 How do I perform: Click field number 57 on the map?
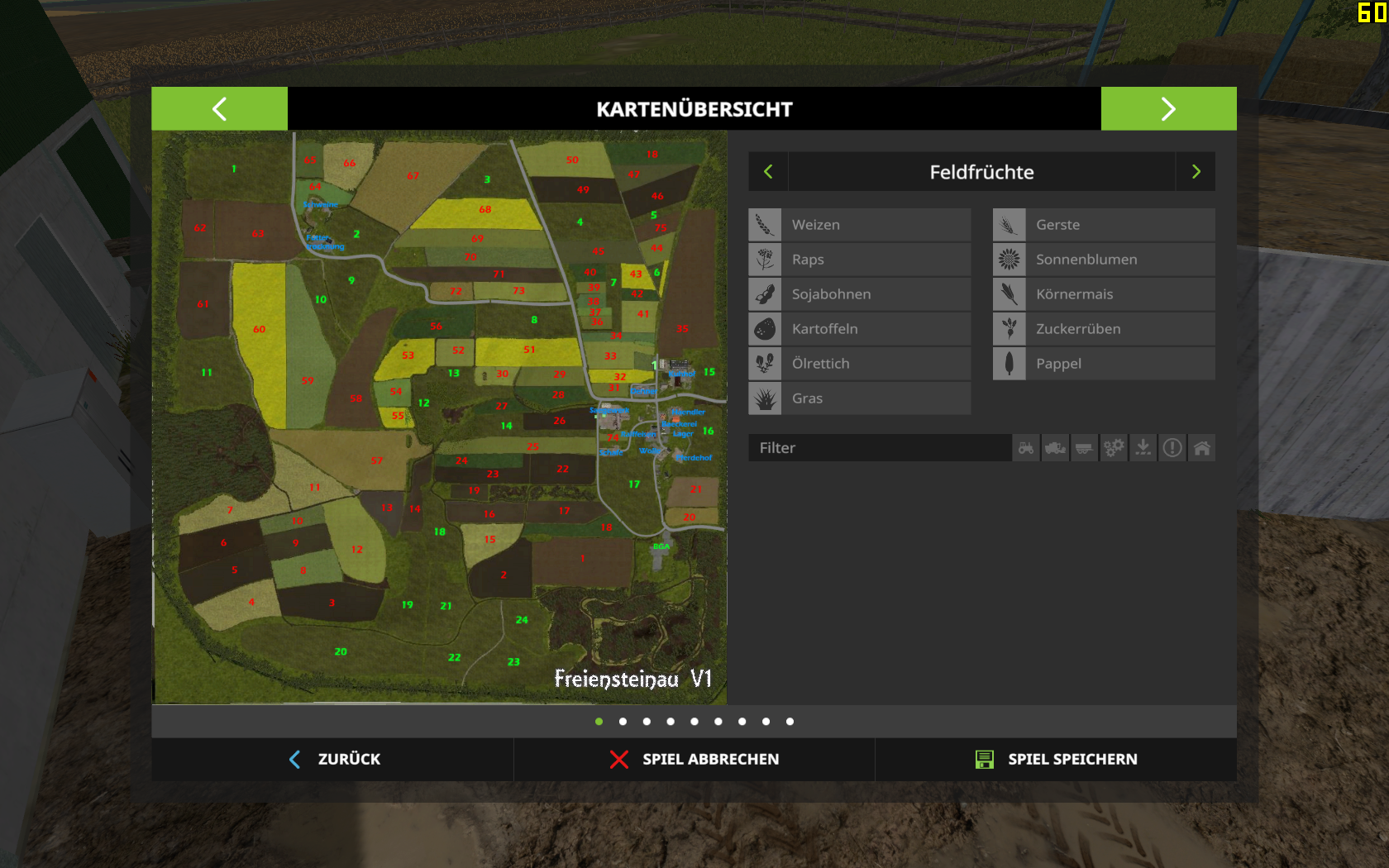(x=376, y=460)
